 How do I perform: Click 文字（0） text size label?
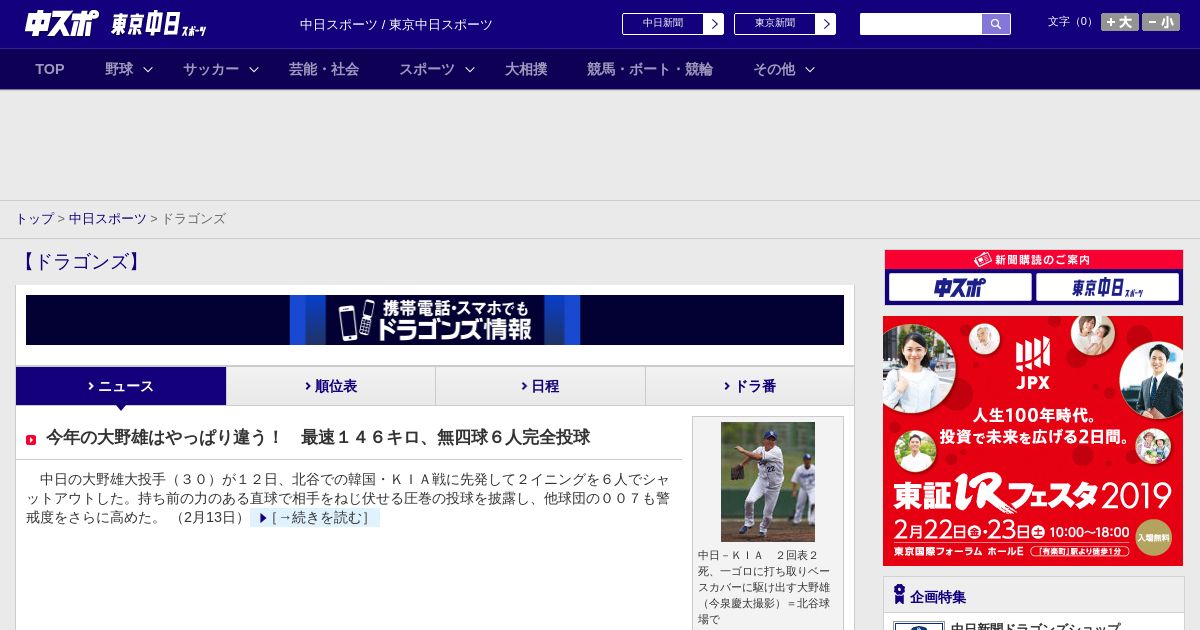tap(1072, 22)
